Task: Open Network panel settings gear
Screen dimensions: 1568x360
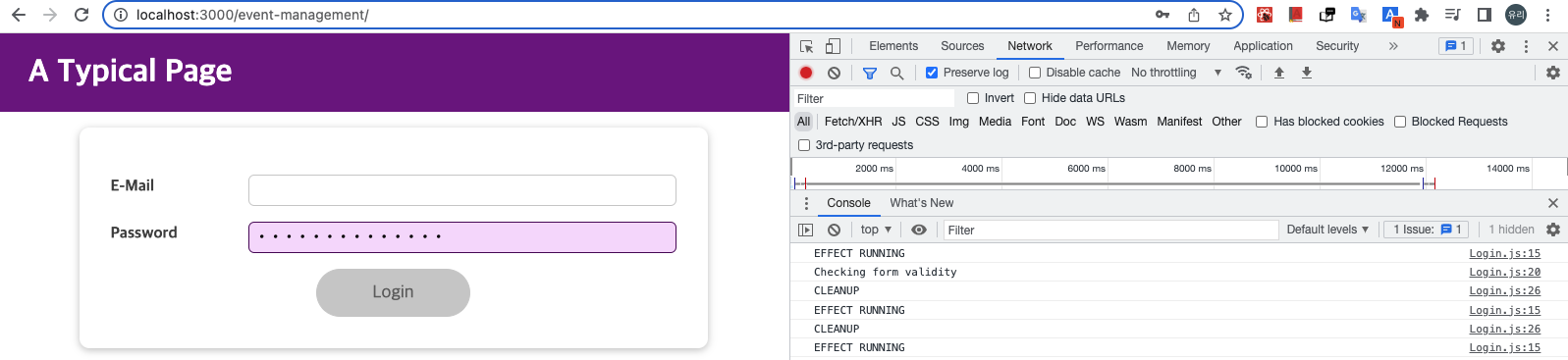Action: click(1553, 73)
